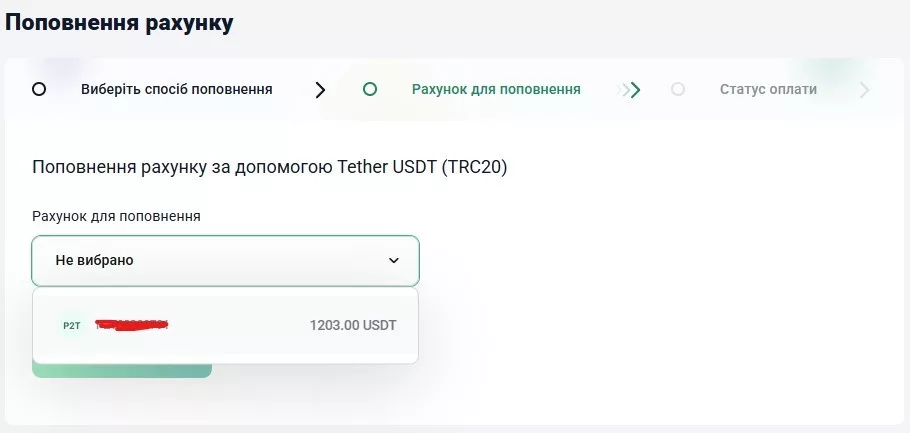Viewport: 910px width, 433px height.
Task: Click the green circle of step two
Action: [370, 89]
